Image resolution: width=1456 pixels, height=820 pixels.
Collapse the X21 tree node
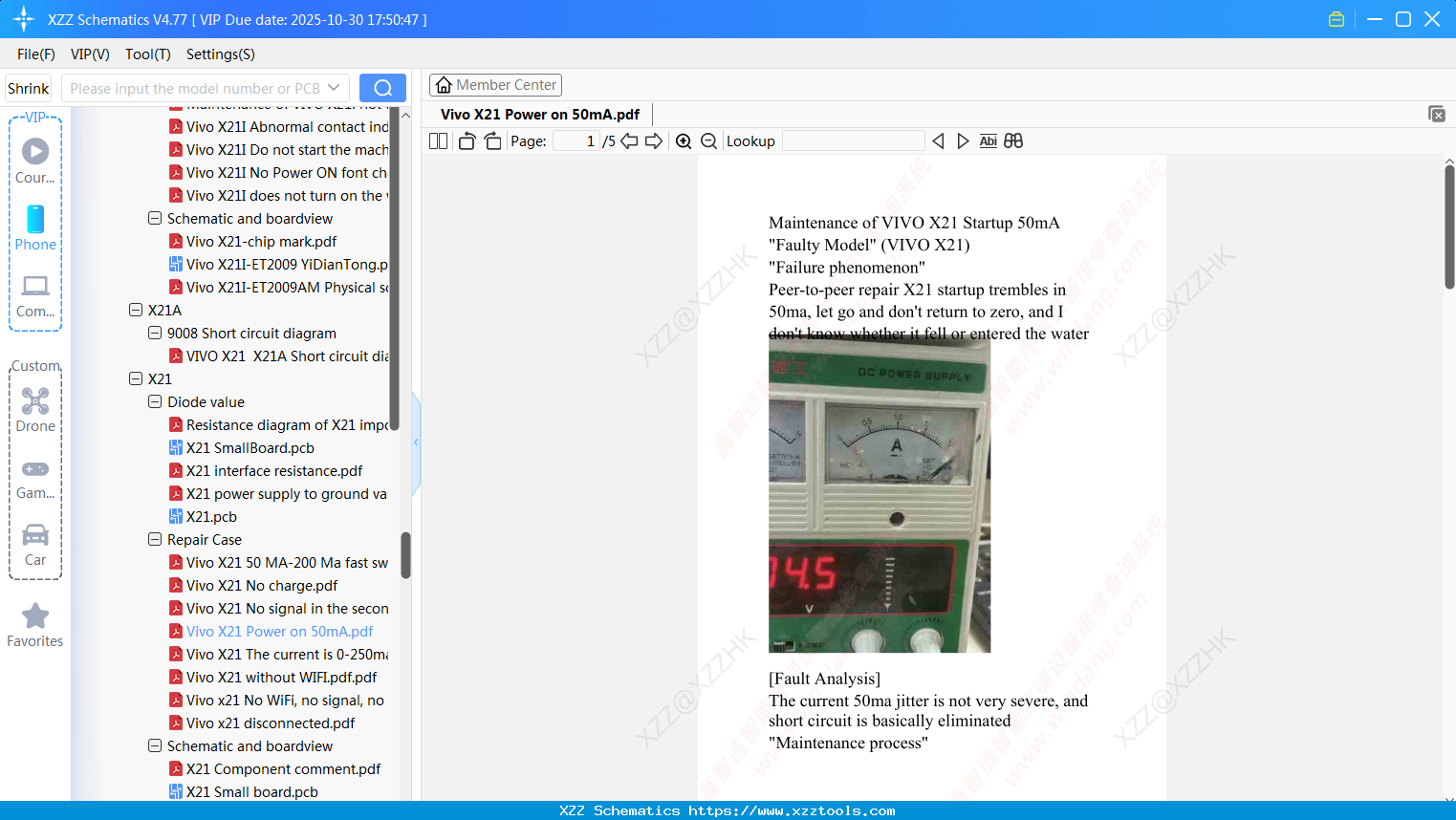[x=136, y=378]
